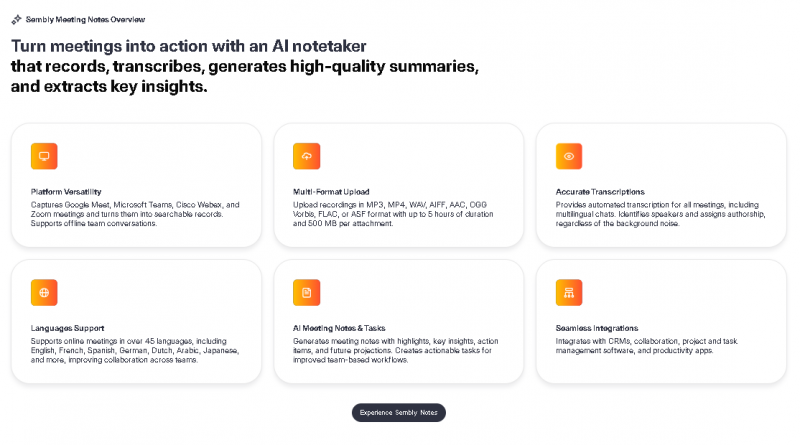The height and width of the screenshot is (445, 800).
Task: Select the Languages Support heading
Action: pyautogui.click(x=67, y=328)
